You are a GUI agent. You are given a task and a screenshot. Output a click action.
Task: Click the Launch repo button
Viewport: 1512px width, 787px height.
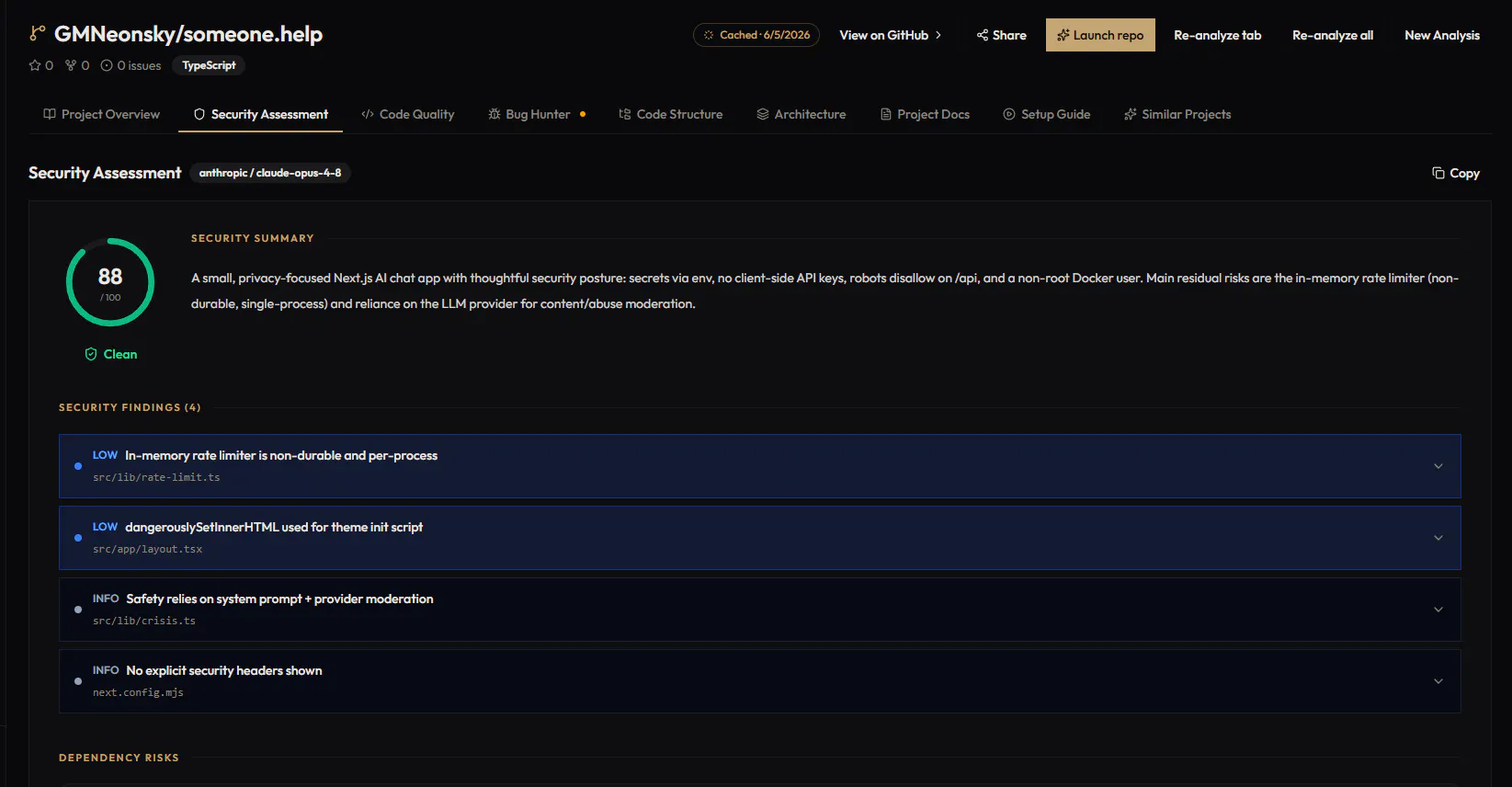1100,35
